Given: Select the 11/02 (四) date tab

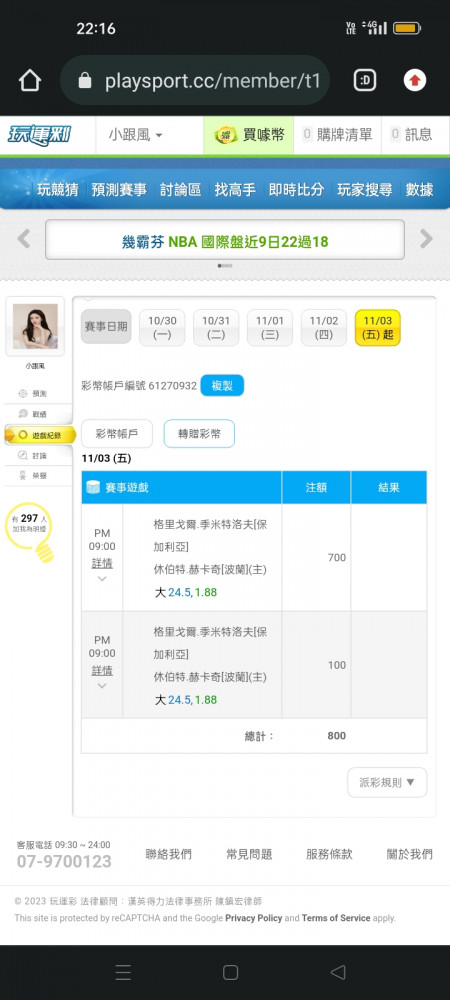Looking at the screenshot, I should [x=324, y=328].
